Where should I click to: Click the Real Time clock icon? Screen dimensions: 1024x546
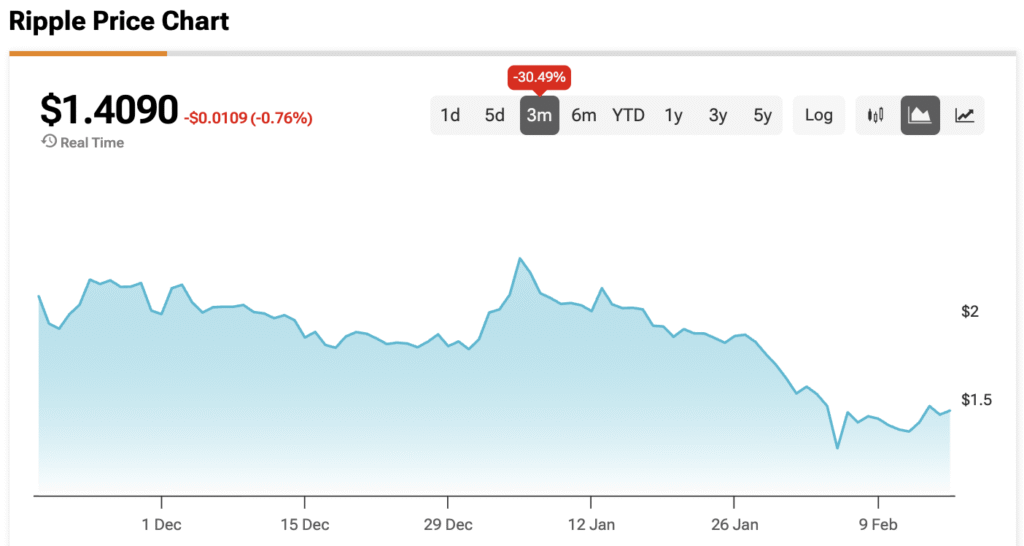[x=48, y=142]
